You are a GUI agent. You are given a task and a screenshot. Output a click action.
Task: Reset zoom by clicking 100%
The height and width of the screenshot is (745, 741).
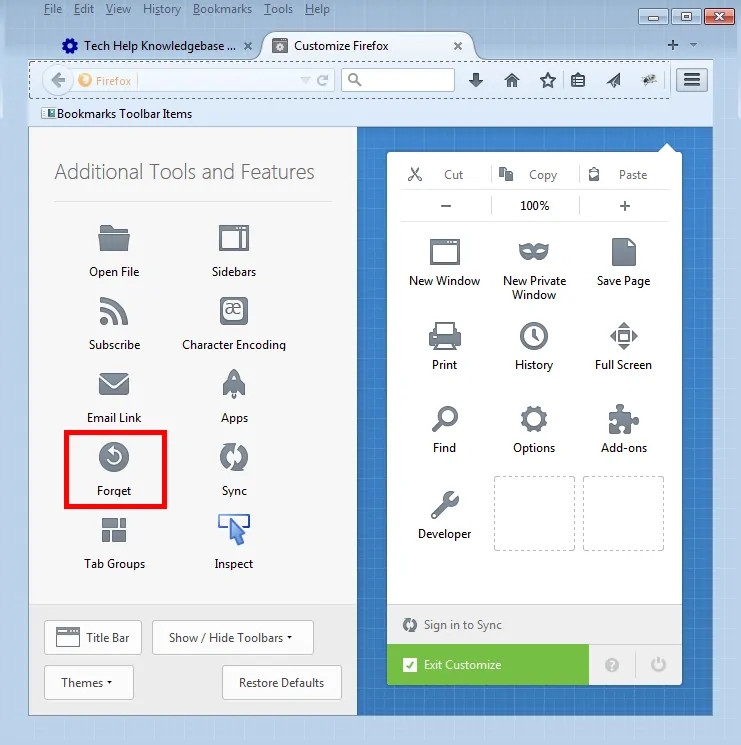pos(535,206)
